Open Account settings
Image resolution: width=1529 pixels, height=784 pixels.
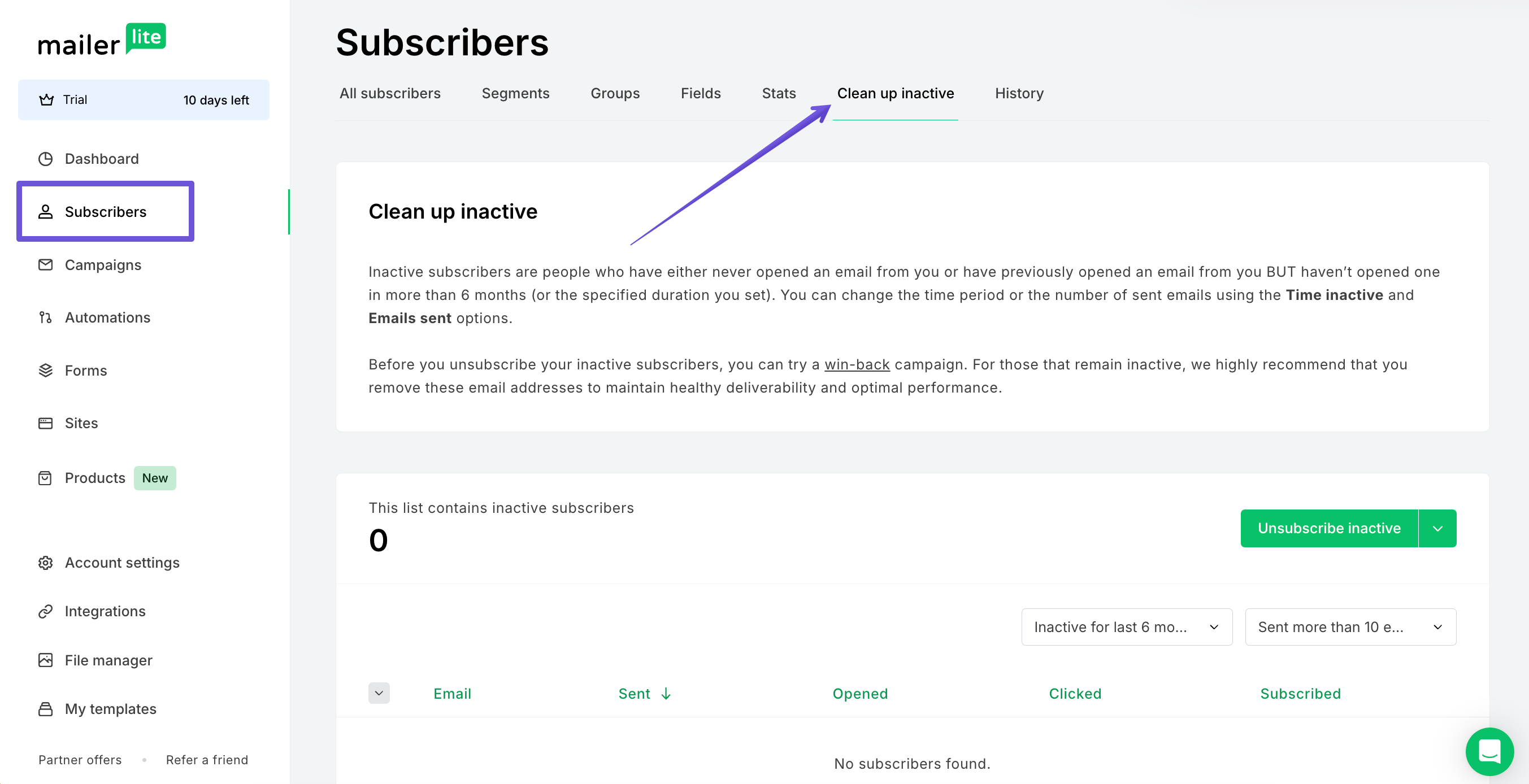[121, 563]
